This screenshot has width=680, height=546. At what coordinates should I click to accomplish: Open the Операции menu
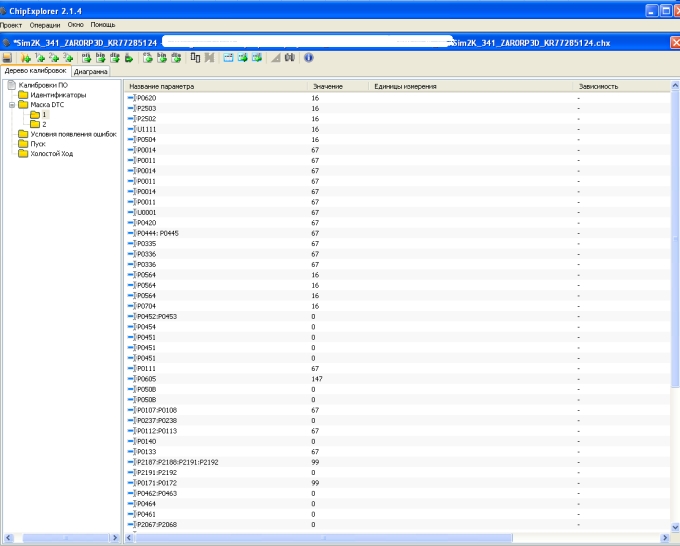(44, 23)
